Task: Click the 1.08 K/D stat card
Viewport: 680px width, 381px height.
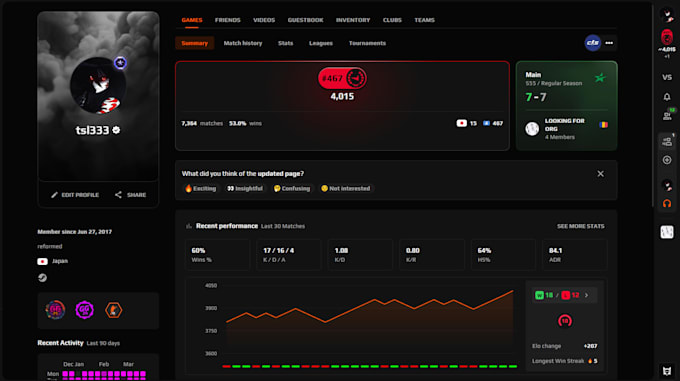Action: click(360, 255)
